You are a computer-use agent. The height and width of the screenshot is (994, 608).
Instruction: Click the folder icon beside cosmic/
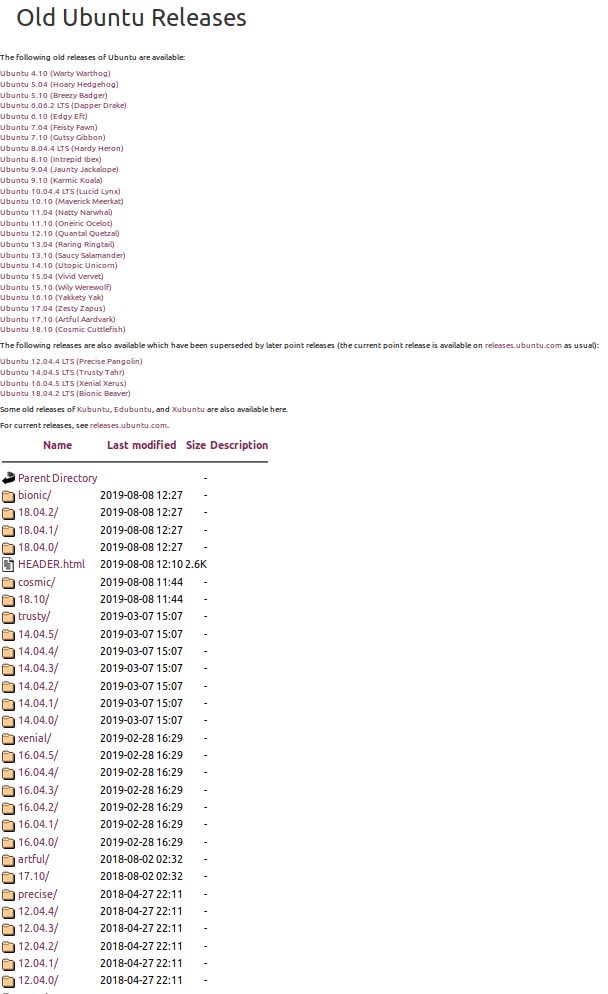(8, 583)
